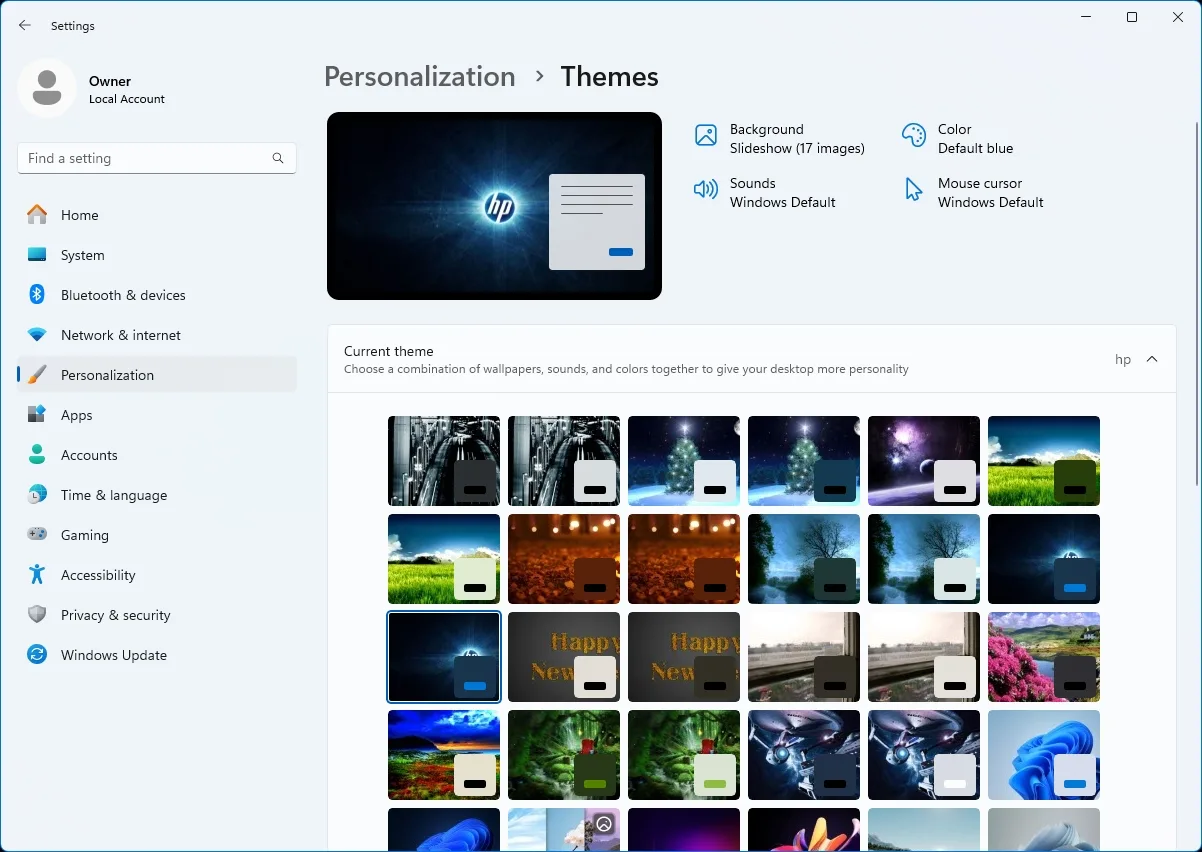Click the Personalization paintbrush icon
1202x852 pixels.
tap(37, 375)
